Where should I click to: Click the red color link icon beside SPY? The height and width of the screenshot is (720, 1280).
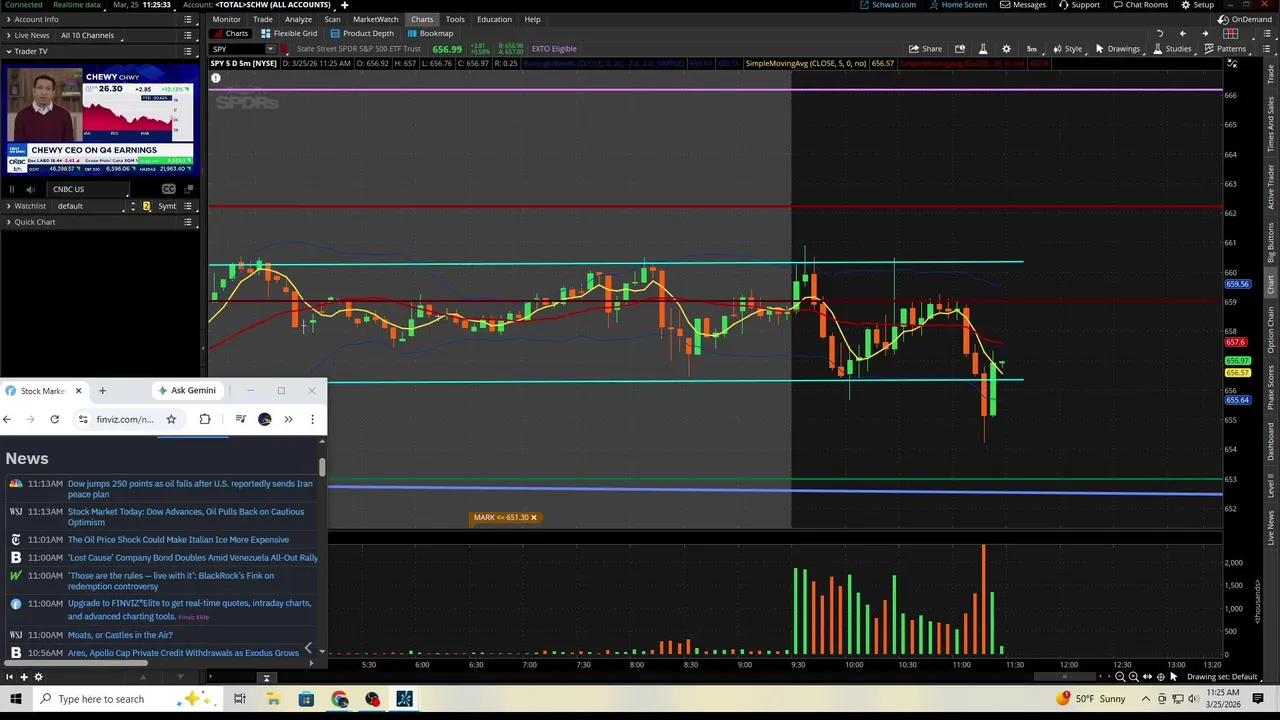(x=284, y=49)
